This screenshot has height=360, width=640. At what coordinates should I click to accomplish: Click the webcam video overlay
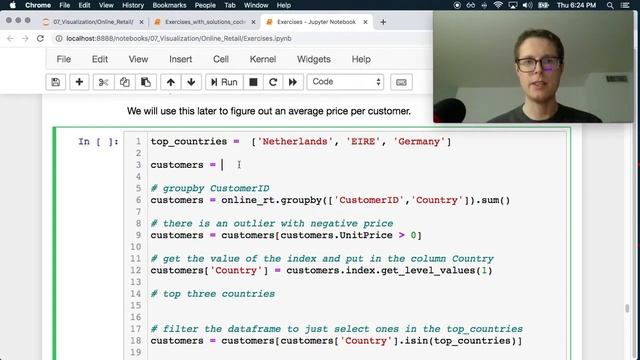tap(533, 67)
